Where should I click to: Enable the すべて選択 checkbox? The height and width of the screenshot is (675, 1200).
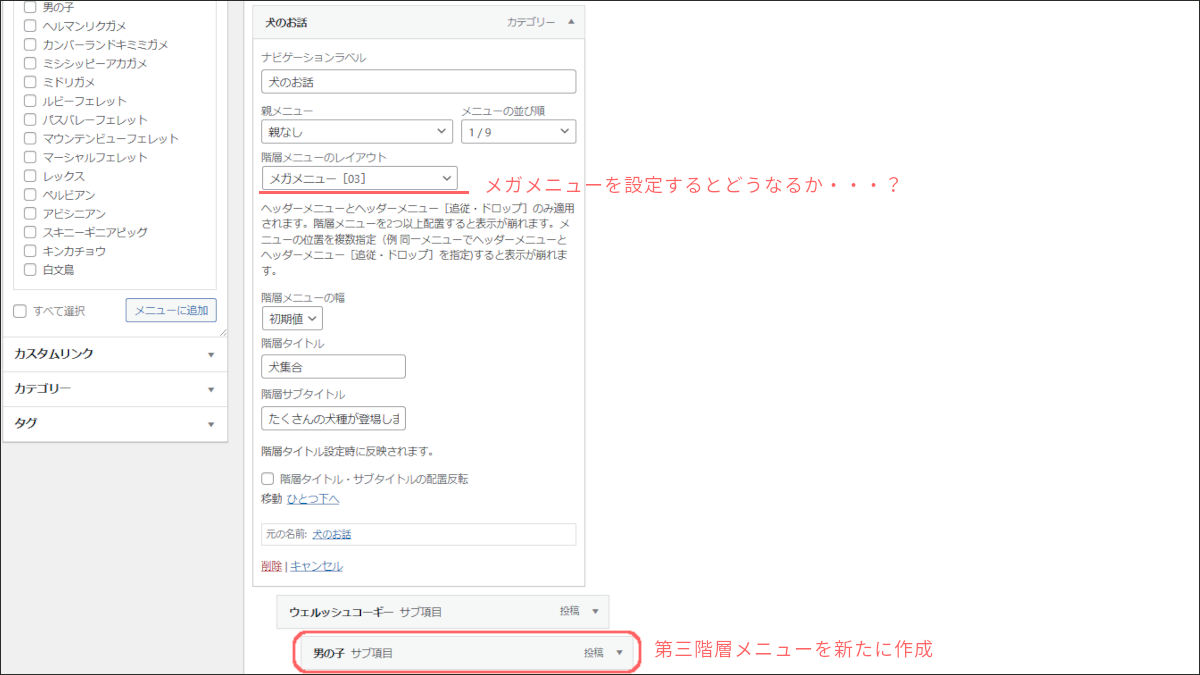[x=20, y=311]
